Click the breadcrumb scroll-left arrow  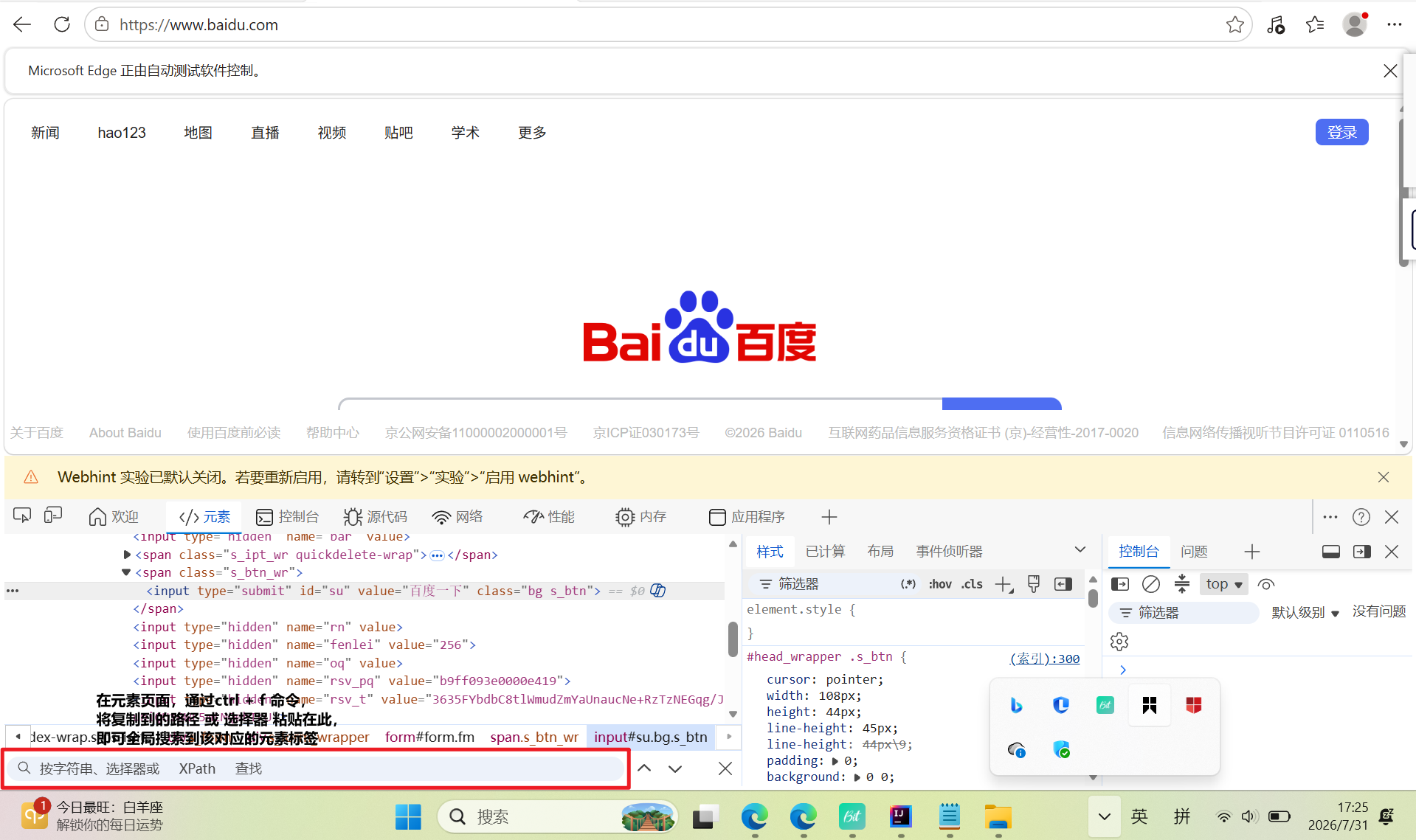click(x=18, y=737)
